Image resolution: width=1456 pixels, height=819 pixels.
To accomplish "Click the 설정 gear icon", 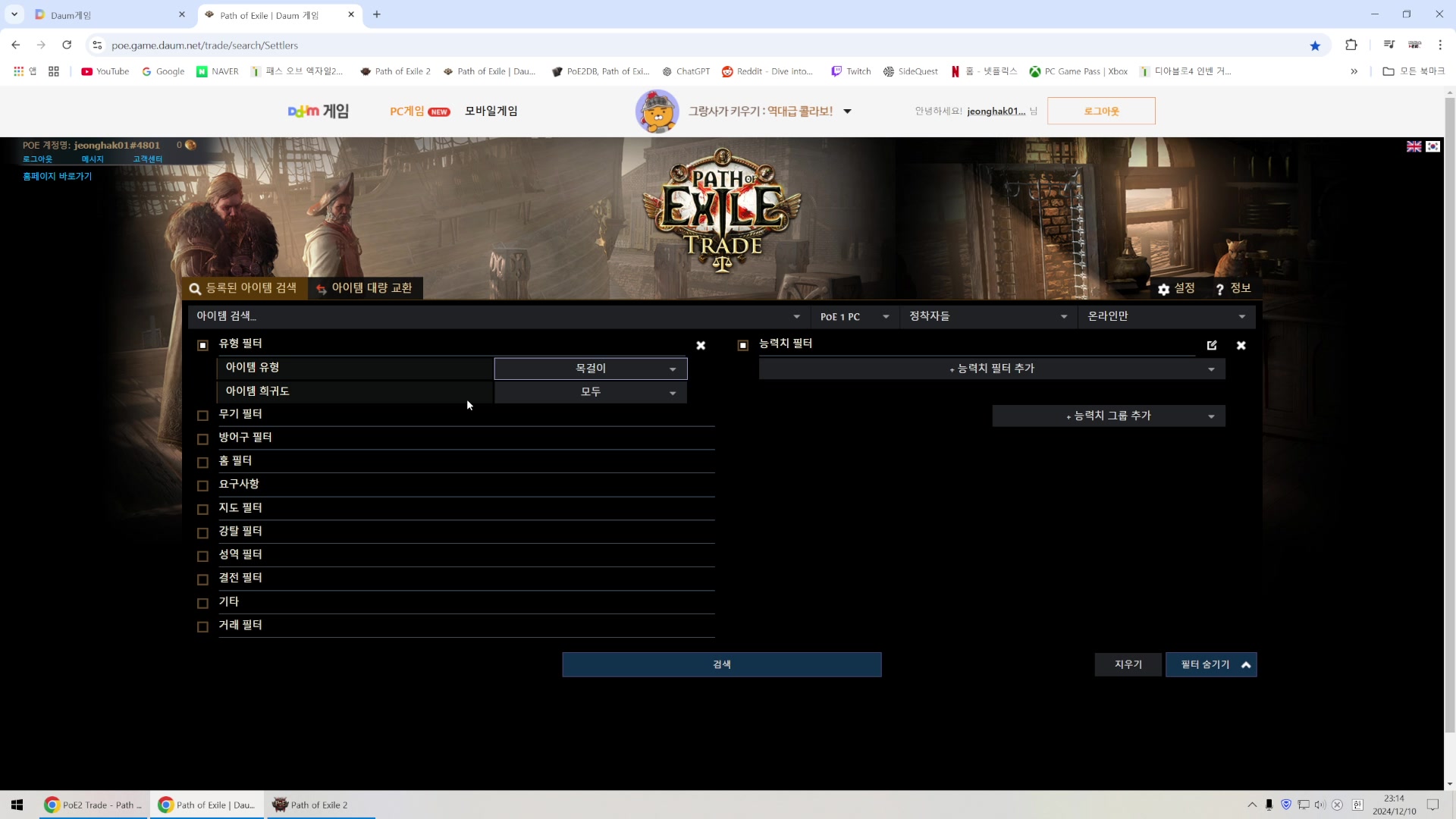I will 1165,289.
